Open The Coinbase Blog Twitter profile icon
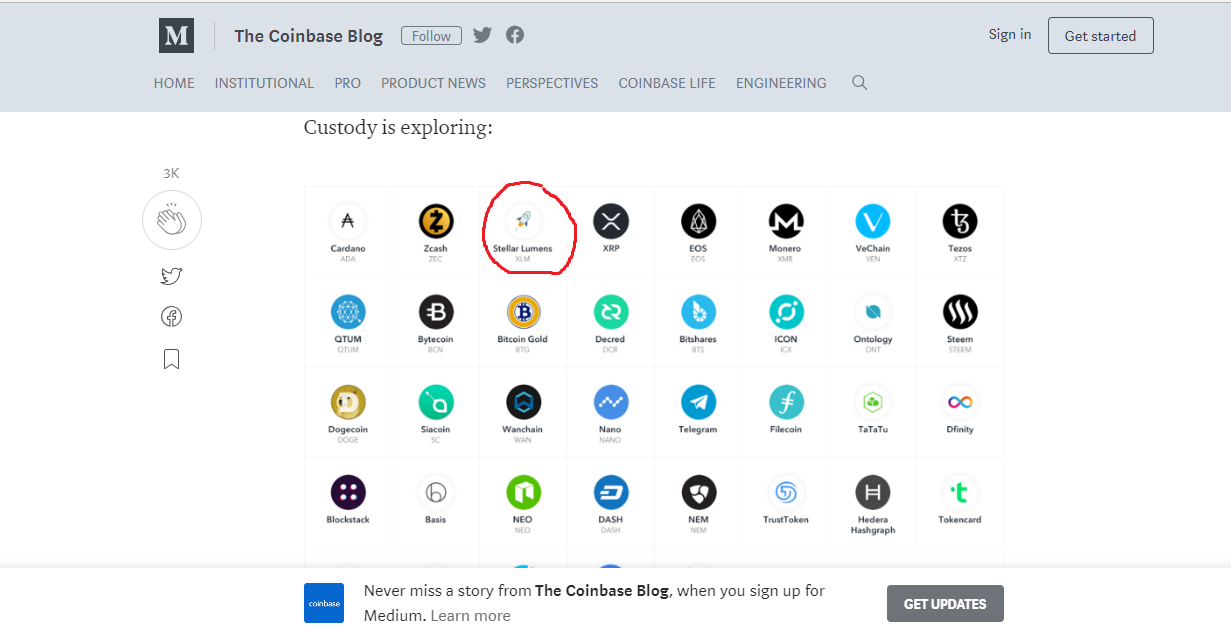The width and height of the screenshot is (1231, 633). pyautogui.click(x=483, y=35)
